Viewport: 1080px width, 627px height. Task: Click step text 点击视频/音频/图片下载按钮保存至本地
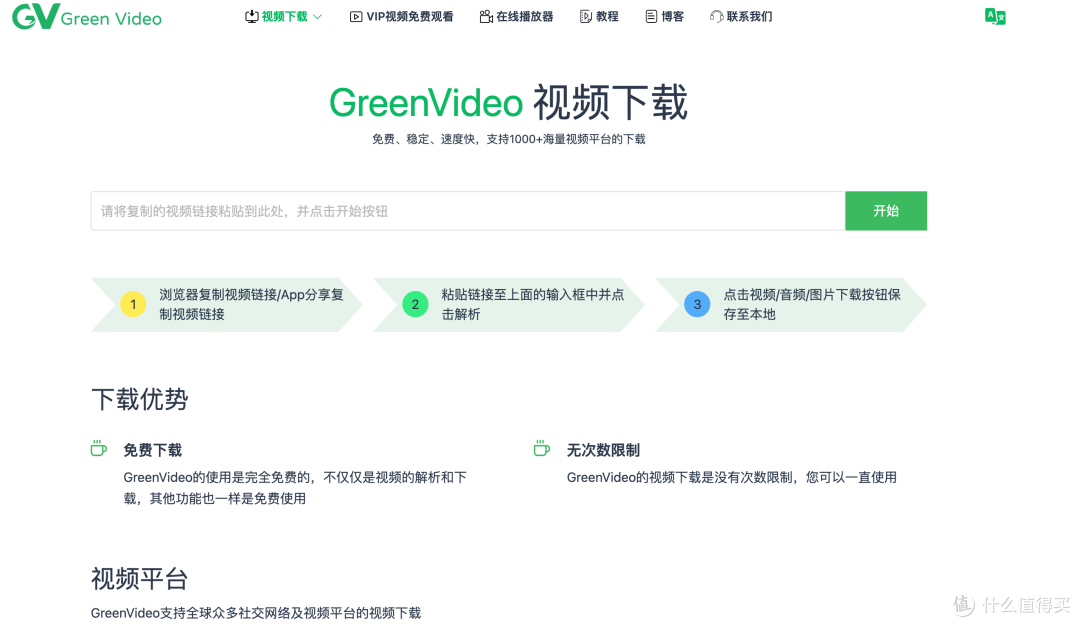[x=812, y=305]
